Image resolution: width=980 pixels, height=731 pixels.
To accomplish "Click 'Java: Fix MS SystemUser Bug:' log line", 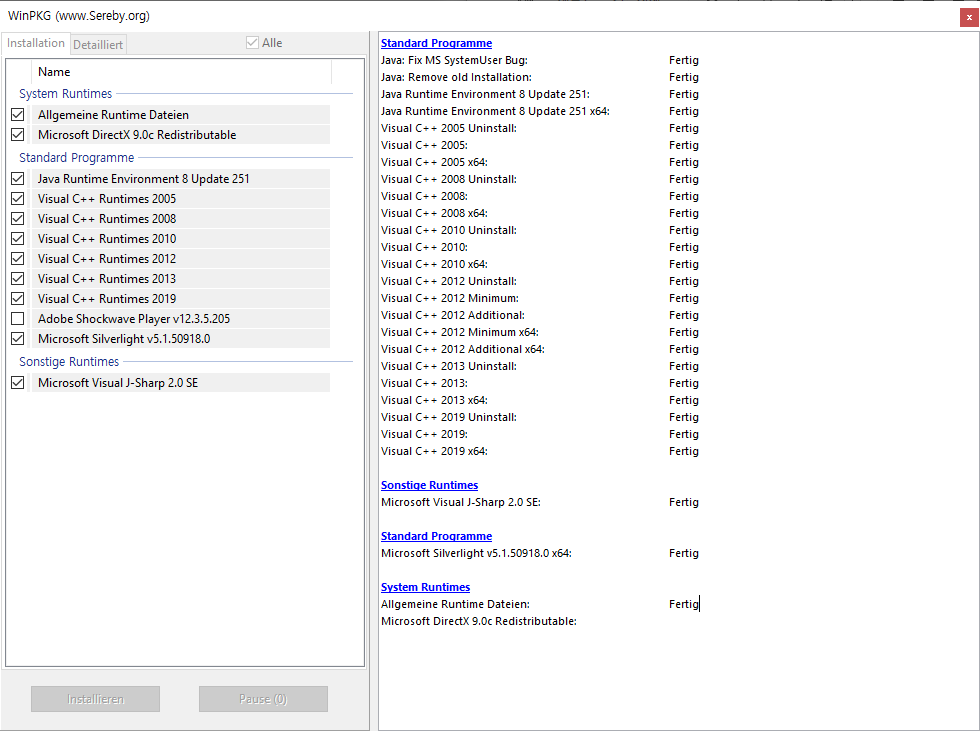I will (x=454, y=60).
